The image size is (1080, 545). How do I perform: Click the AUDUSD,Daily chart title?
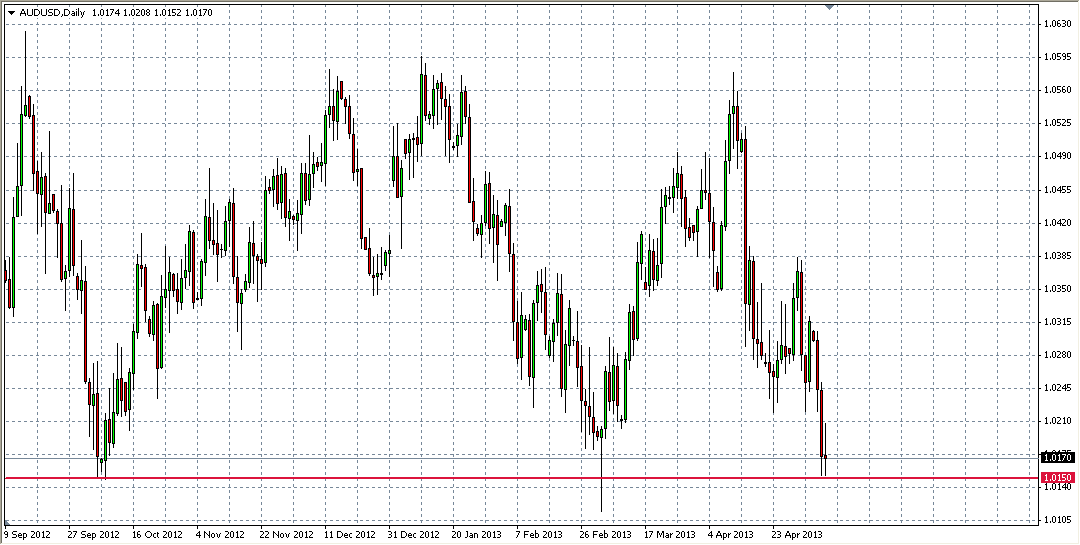(52, 12)
